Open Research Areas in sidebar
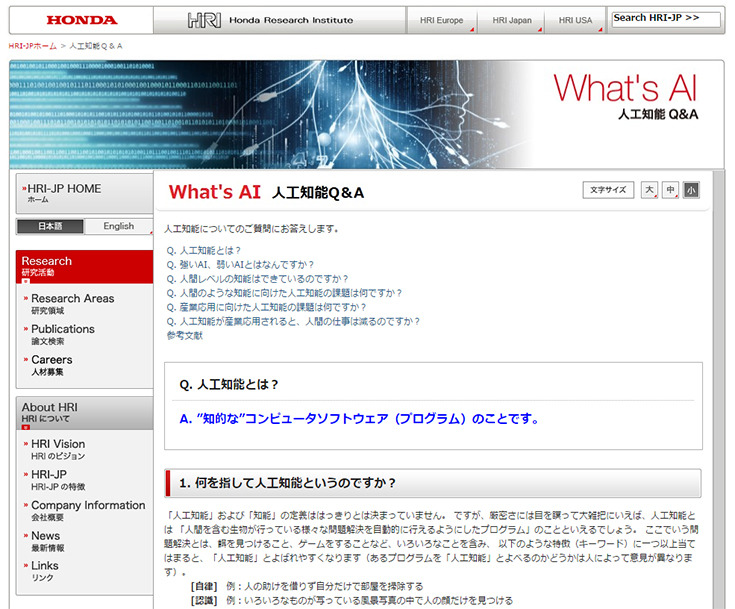 click(x=72, y=298)
